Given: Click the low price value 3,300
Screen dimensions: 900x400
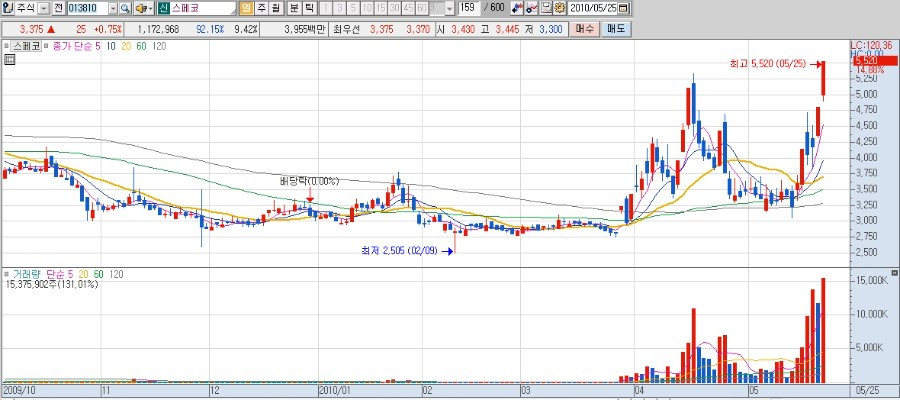Looking at the screenshot, I should point(550,29).
